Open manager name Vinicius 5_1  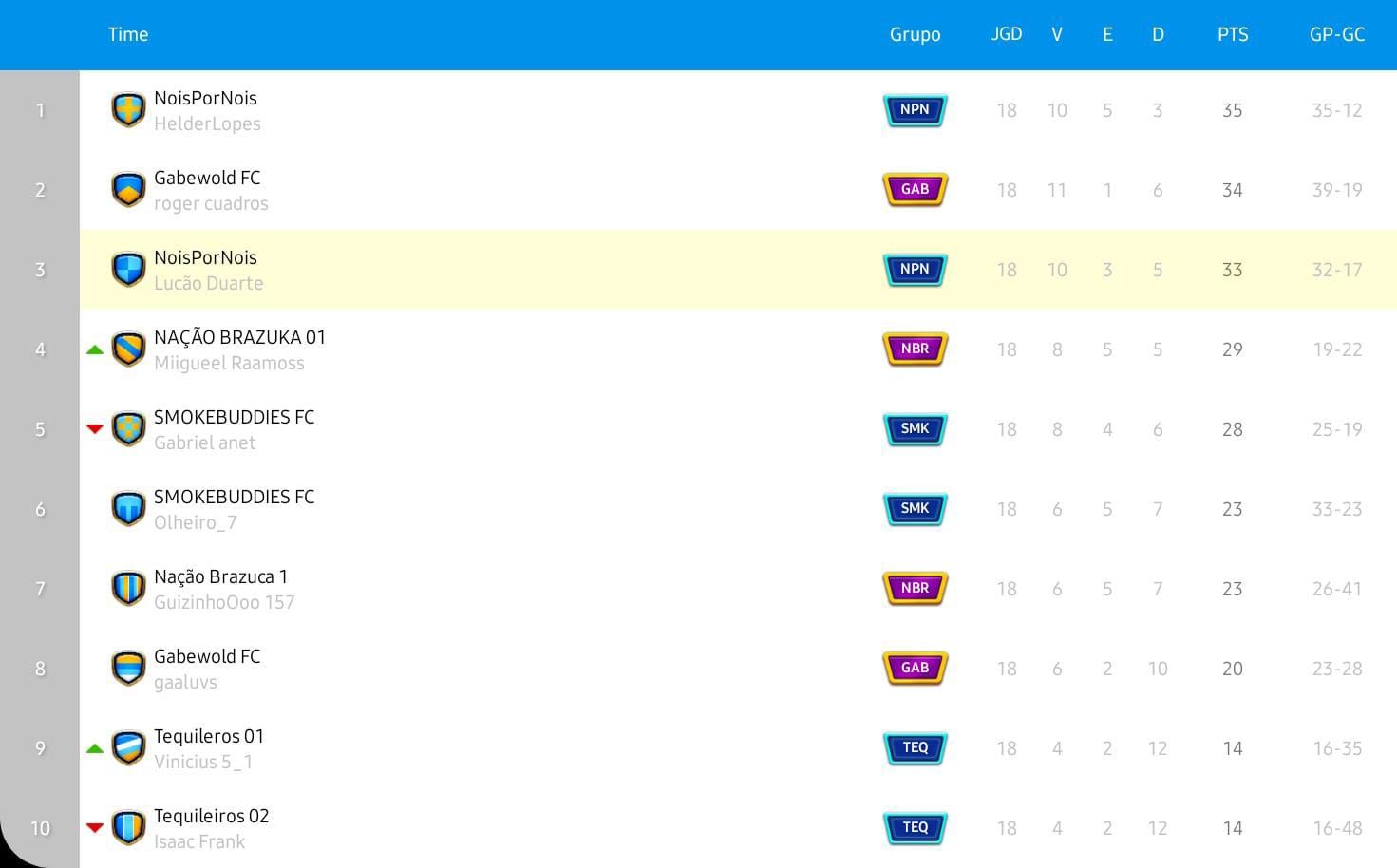tap(203, 762)
